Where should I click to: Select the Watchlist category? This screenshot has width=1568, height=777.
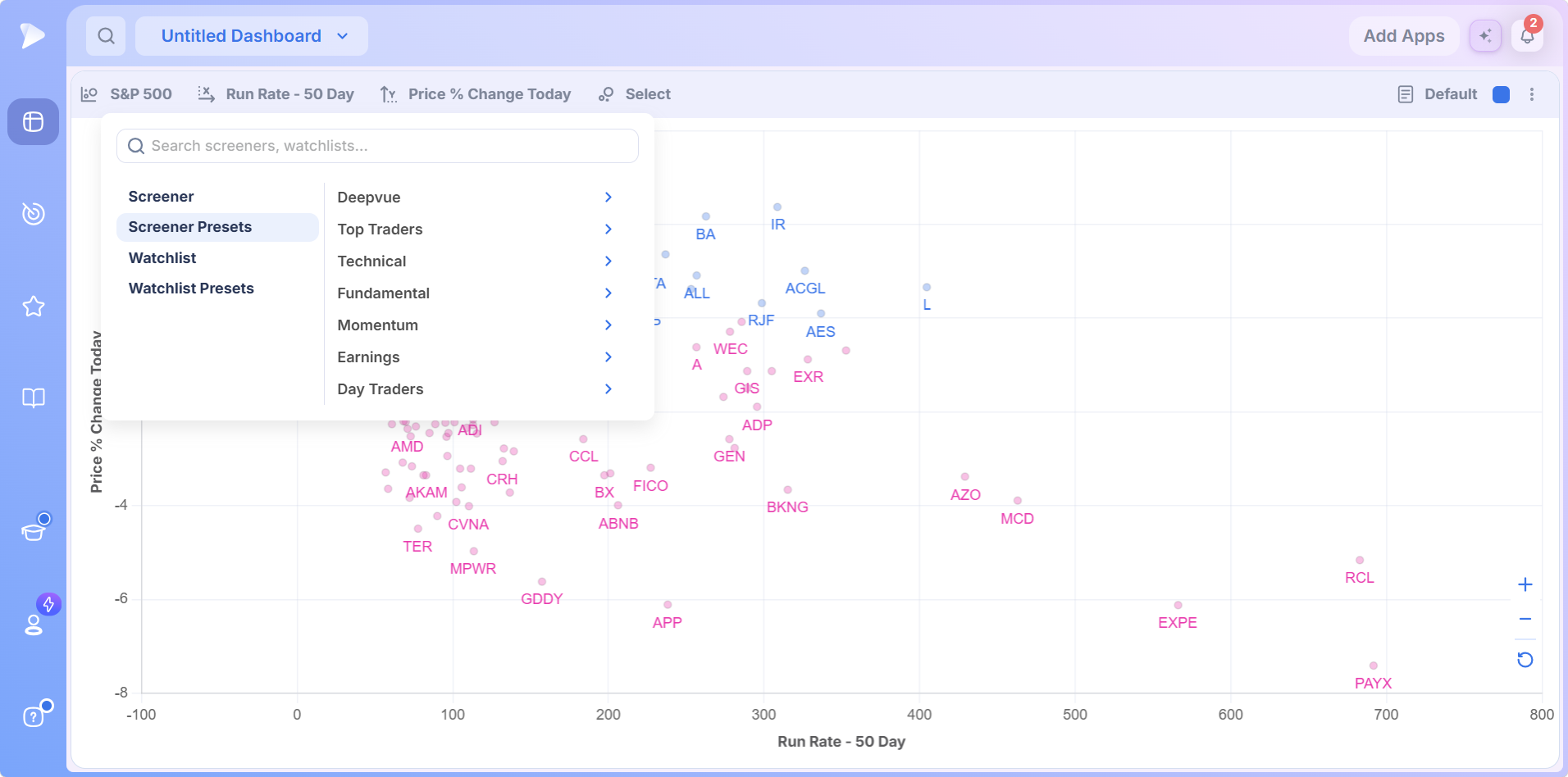tap(217, 258)
